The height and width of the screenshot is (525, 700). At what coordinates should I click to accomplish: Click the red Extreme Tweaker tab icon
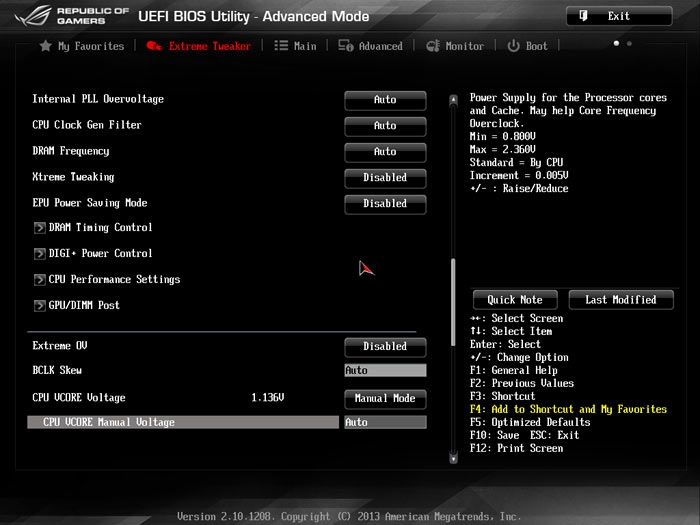tap(154, 46)
